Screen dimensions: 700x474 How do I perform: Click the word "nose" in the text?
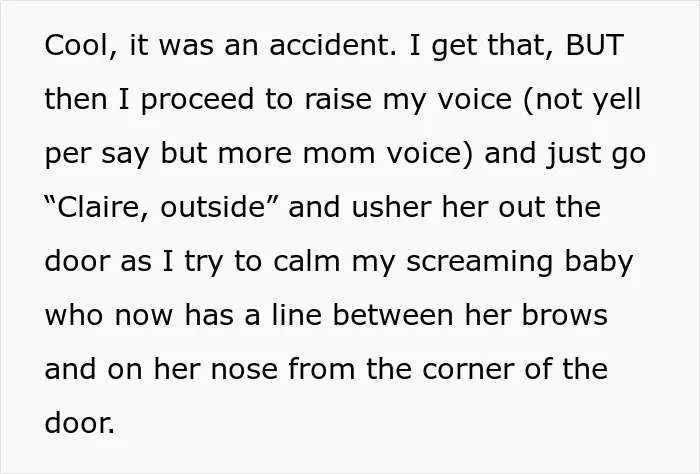(x=244, y=370)
